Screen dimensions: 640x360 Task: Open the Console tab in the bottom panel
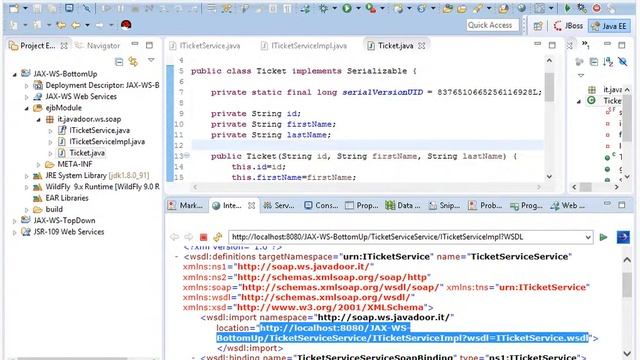[x=322, y=206]
